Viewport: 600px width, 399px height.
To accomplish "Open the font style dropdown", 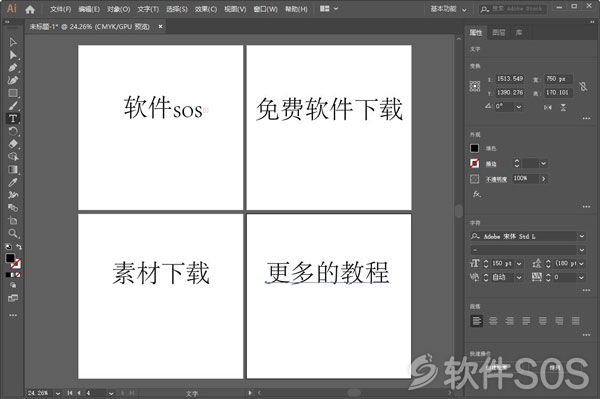I will [x=582, y=250].
